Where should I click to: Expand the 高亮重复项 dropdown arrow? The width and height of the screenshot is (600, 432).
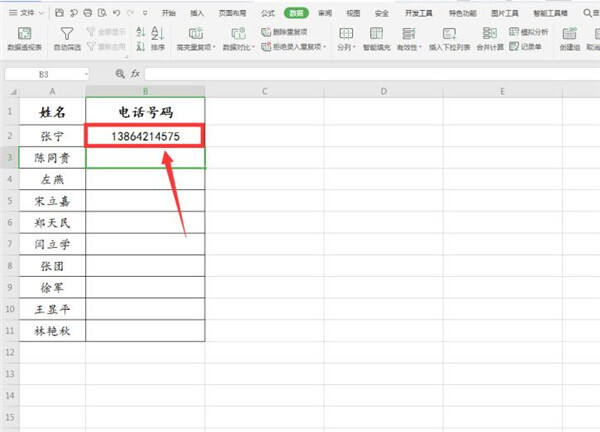tap(214, 47)
